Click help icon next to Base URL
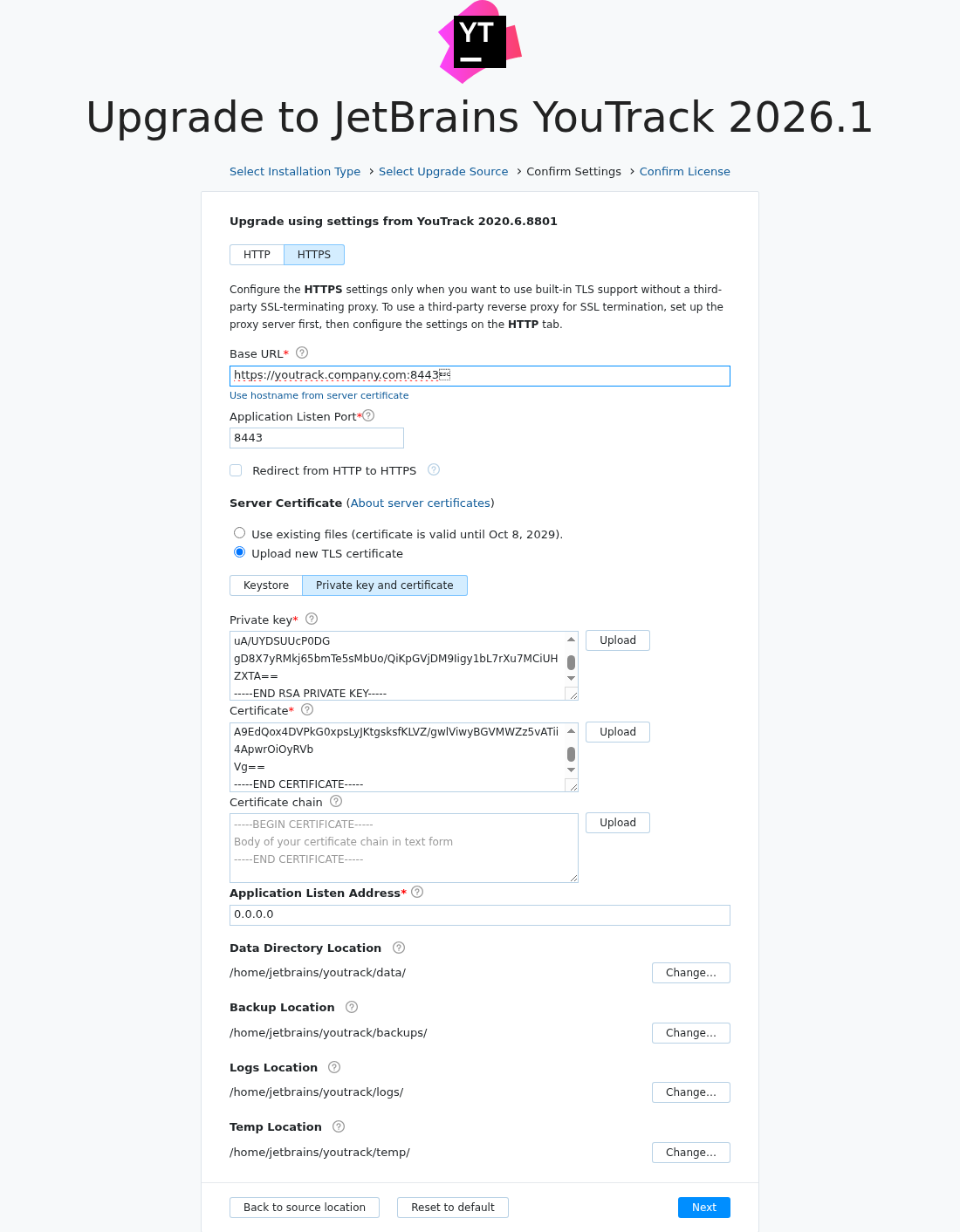The width and height of the screenshot is (960, 1232). pos(302,352)
